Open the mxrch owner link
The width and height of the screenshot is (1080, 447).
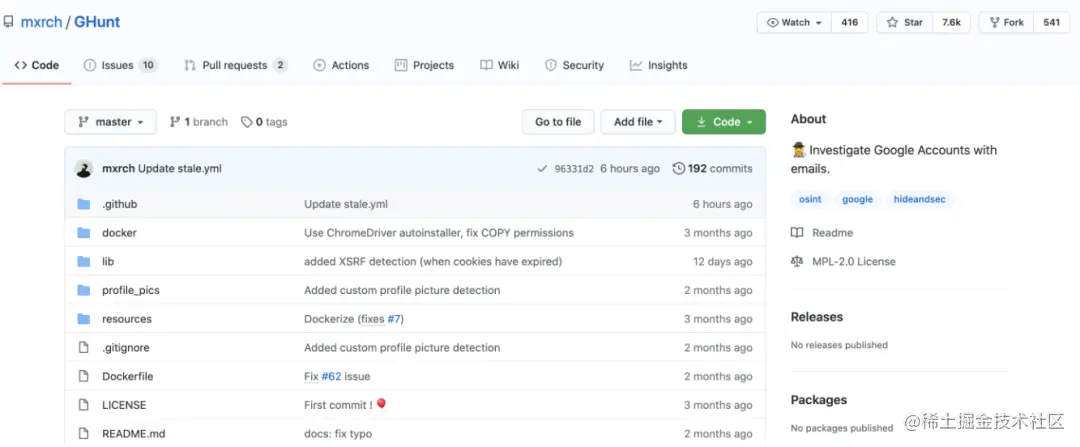tap(41, 22)
